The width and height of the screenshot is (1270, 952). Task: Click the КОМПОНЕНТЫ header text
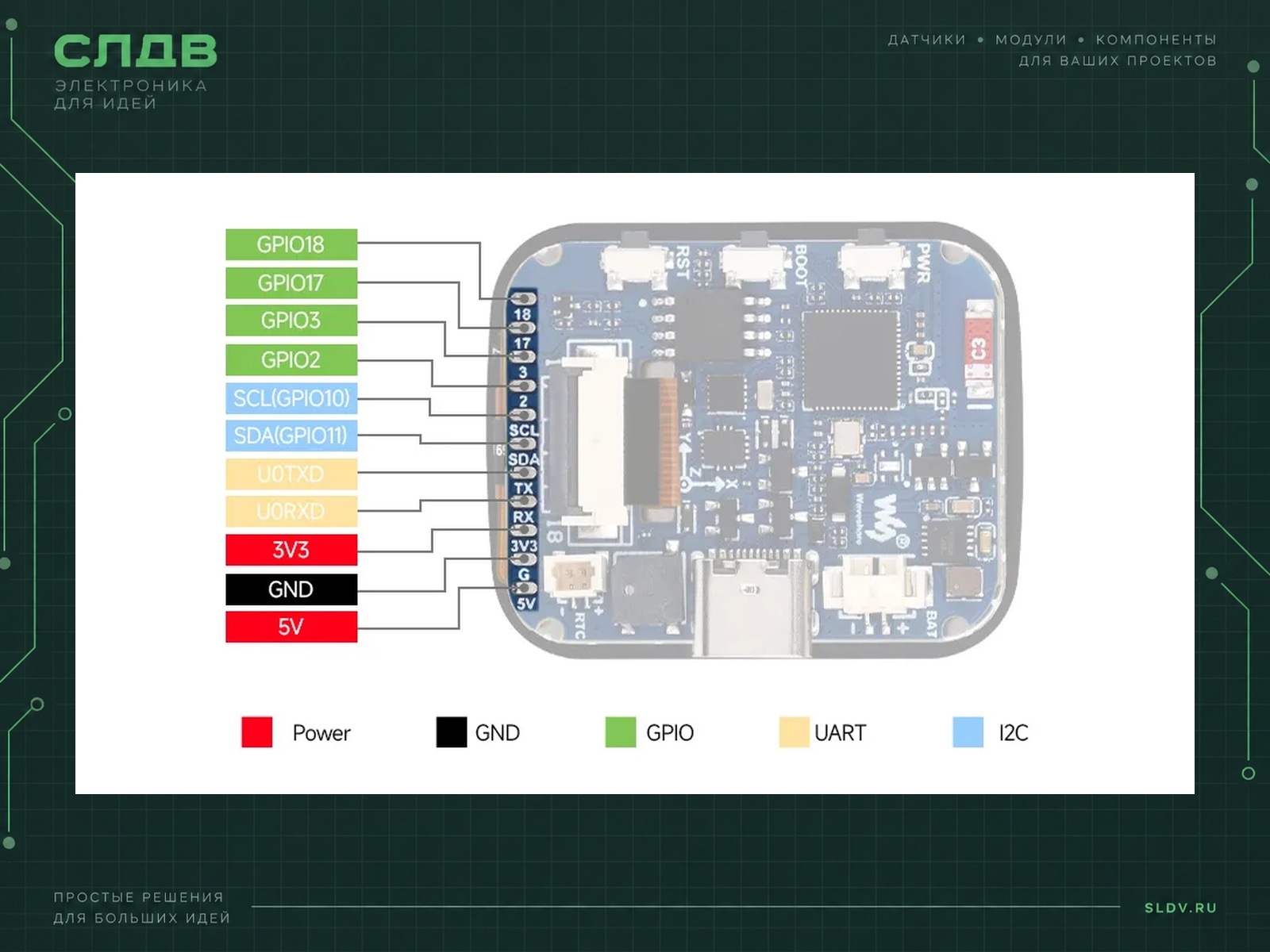[1156, 40]
